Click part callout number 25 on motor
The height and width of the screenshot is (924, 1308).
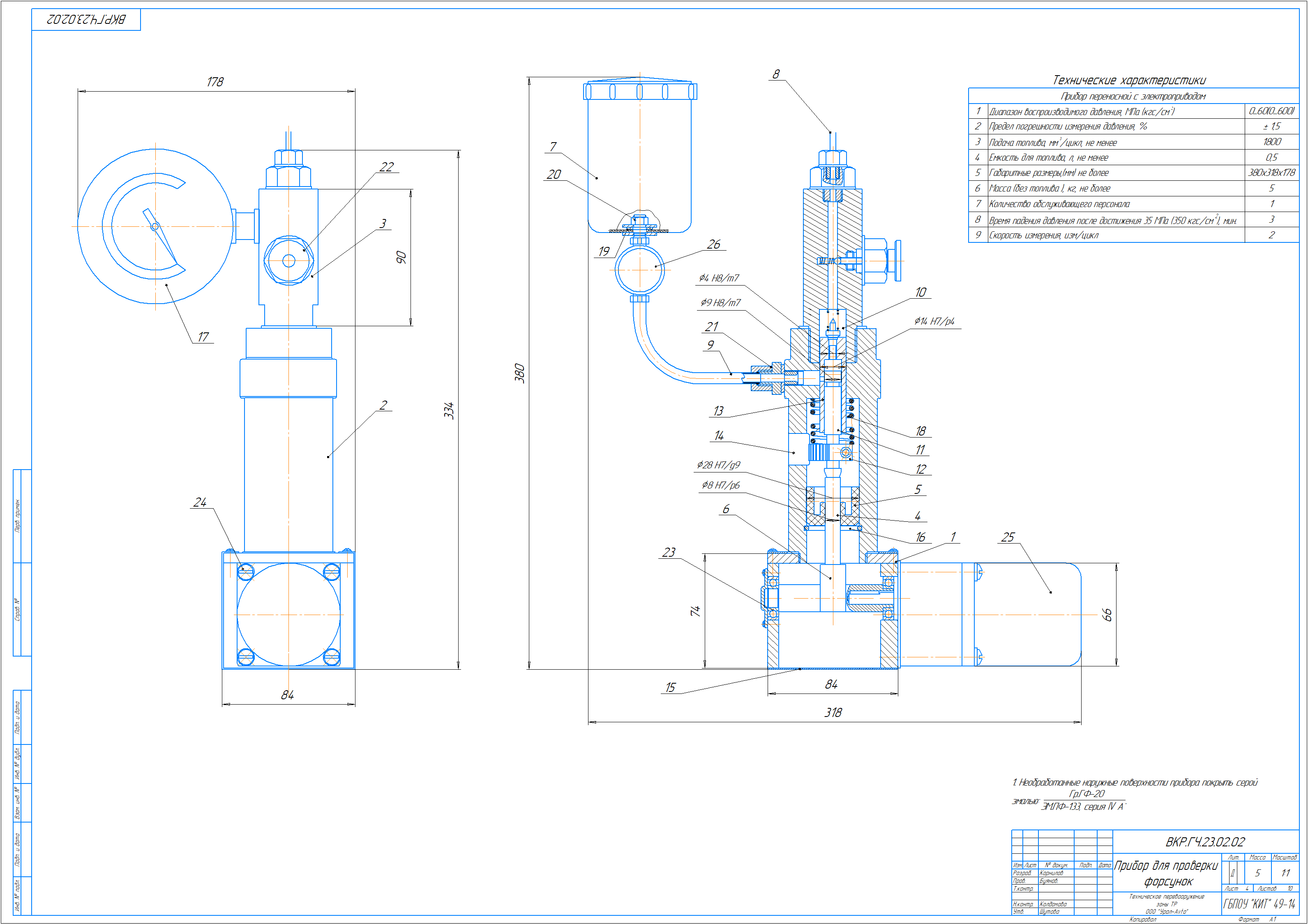point(1008,537)
